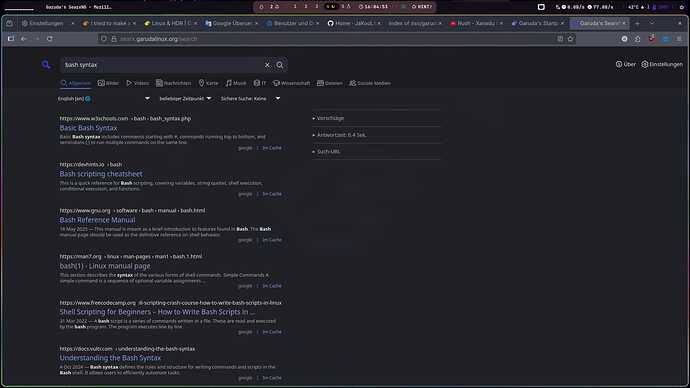
Task: Close the 'Rust - Xanadu' browser tab
Action: 501,23
